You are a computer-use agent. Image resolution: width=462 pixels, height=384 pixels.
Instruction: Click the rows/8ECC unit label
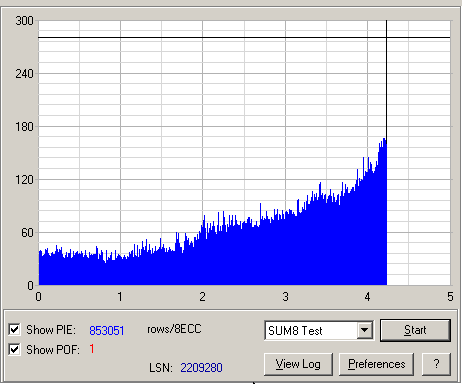coord(174,329)
